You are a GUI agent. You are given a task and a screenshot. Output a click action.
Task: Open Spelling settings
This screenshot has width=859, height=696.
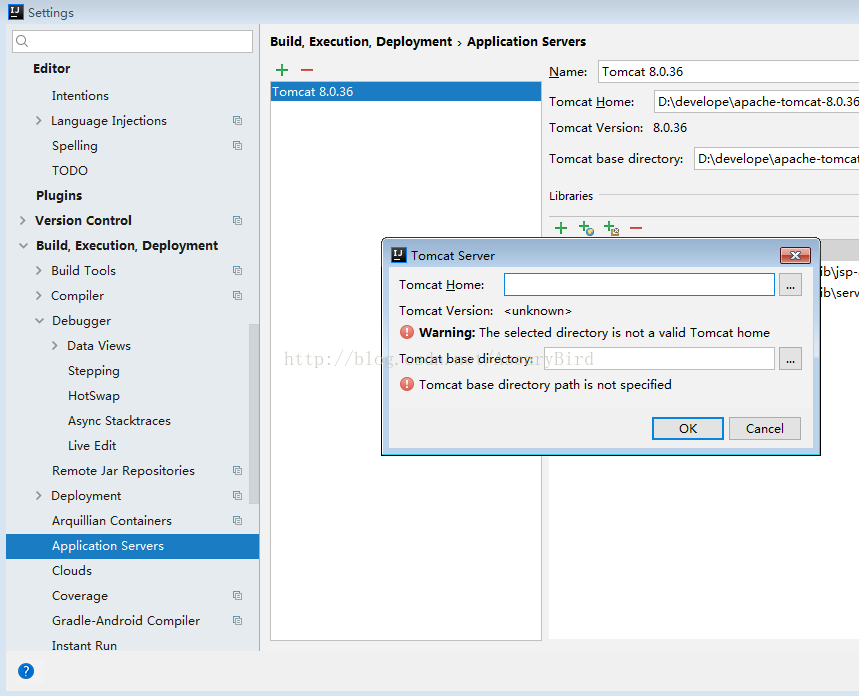point(75,146)
